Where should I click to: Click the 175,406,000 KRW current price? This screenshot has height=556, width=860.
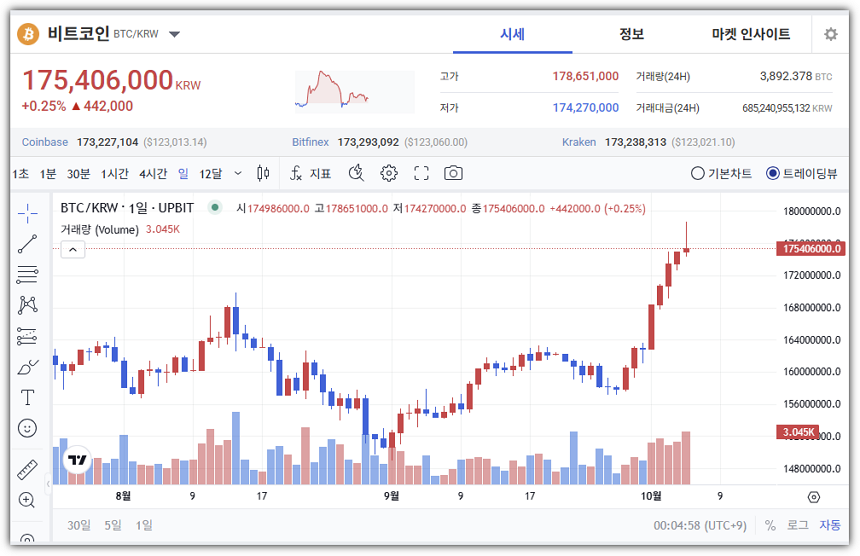coord(111,80)
